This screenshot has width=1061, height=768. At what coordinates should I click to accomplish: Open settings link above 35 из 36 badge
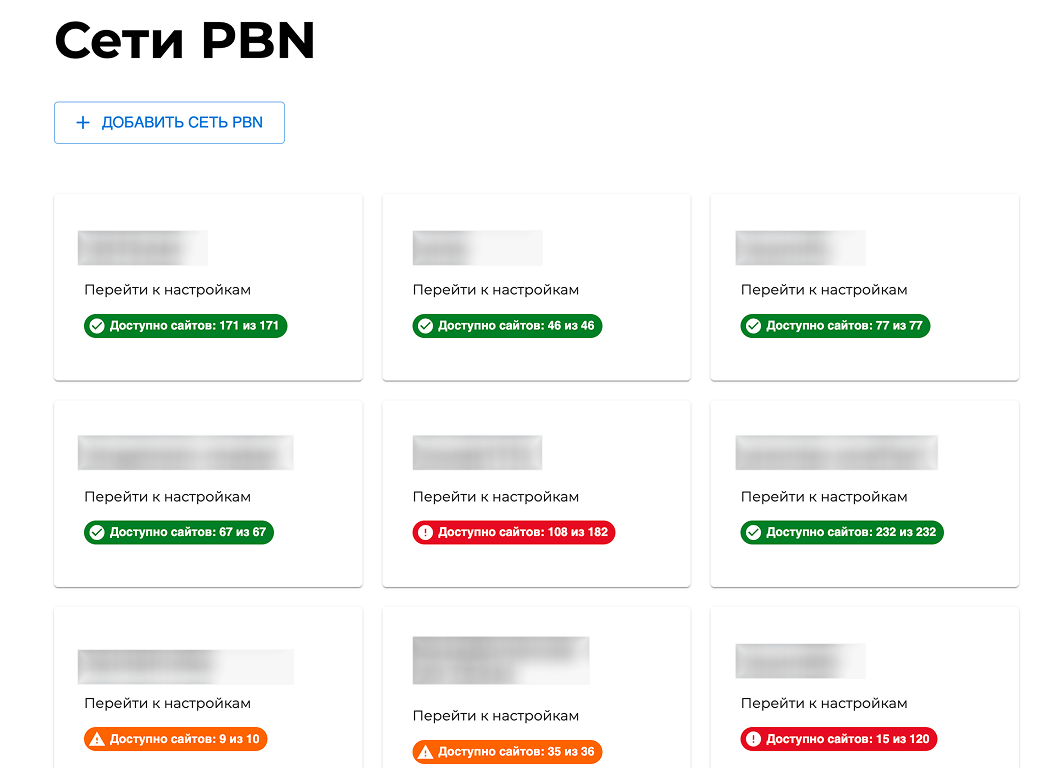point(495,716)
